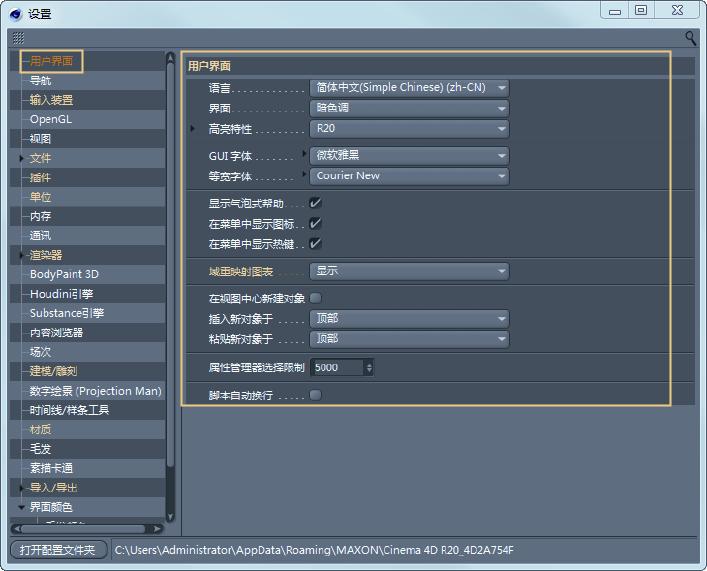Click the 打开配置文件夹 button
The image size is (707, 571).
(59, 550)
